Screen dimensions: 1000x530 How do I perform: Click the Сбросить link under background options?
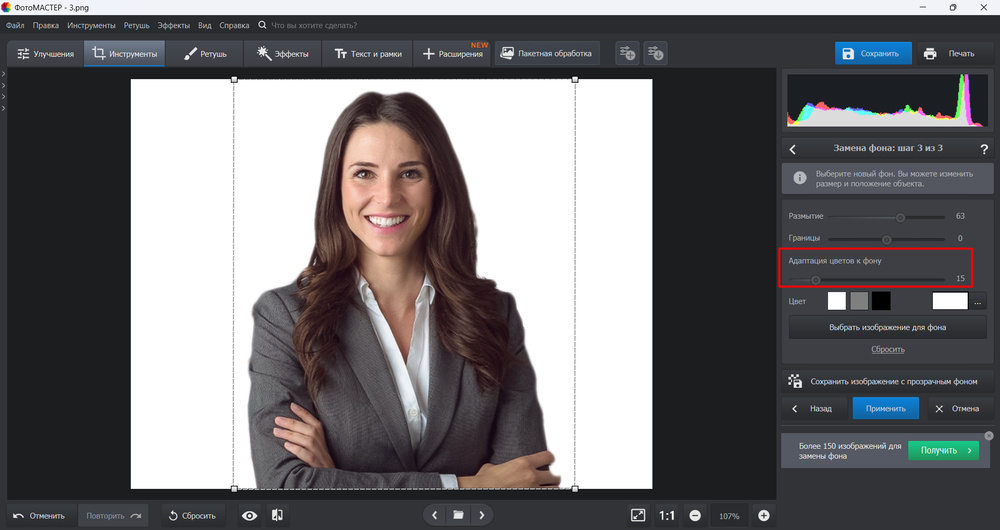tap(887, 349)
